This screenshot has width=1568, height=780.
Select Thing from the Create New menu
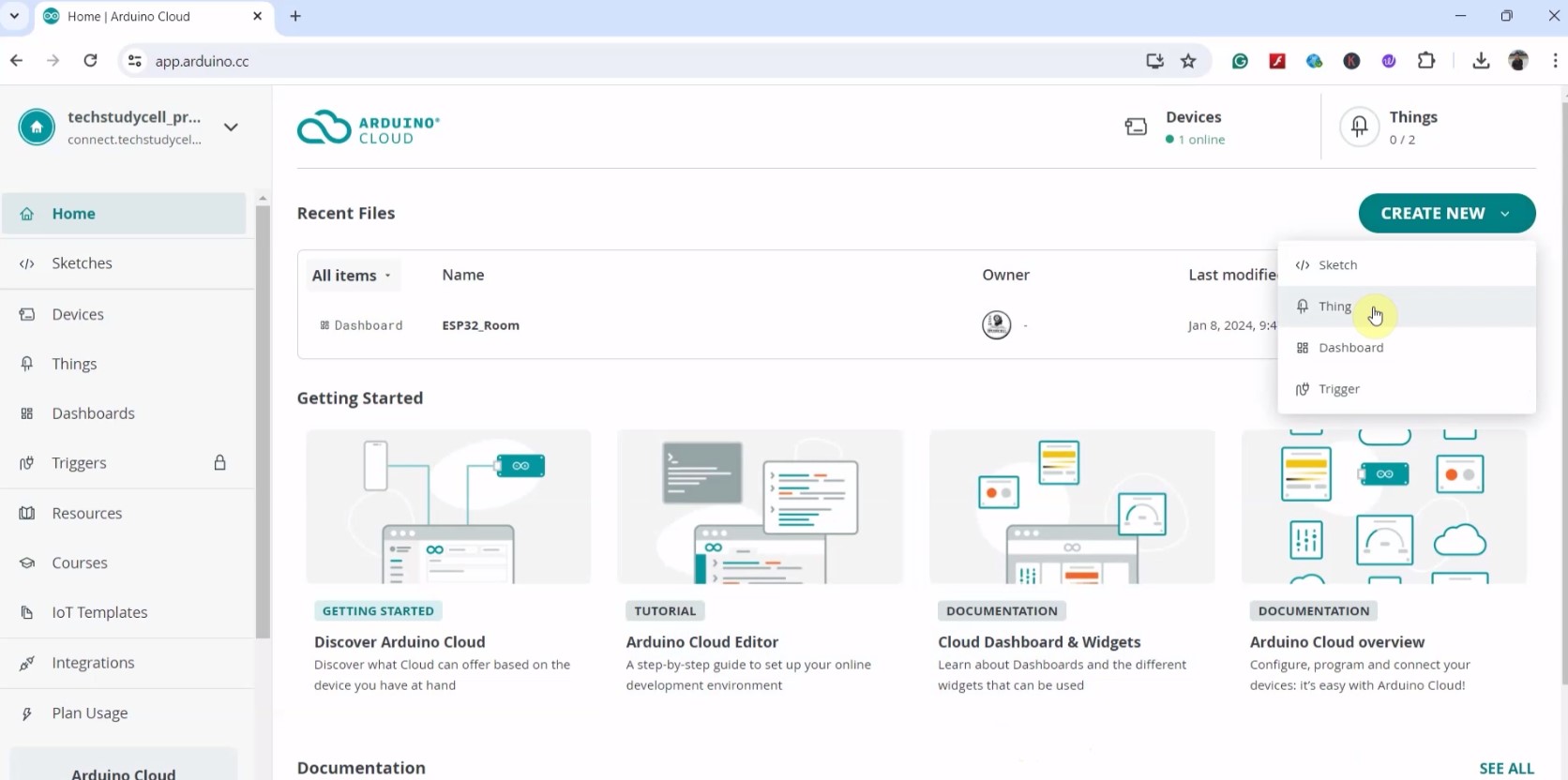(x=1334, y=307)
